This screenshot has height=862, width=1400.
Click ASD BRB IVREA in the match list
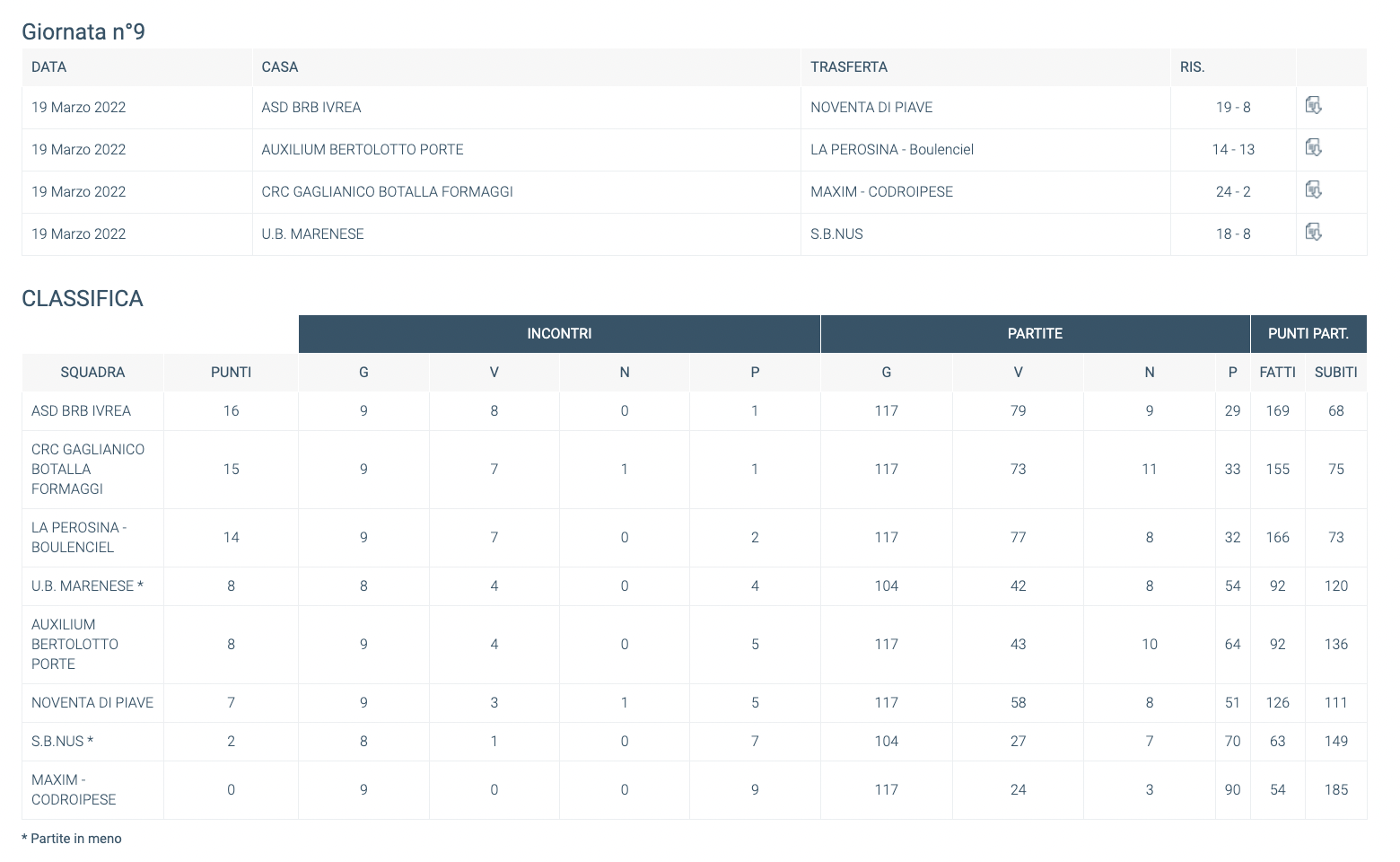(311, 108)
